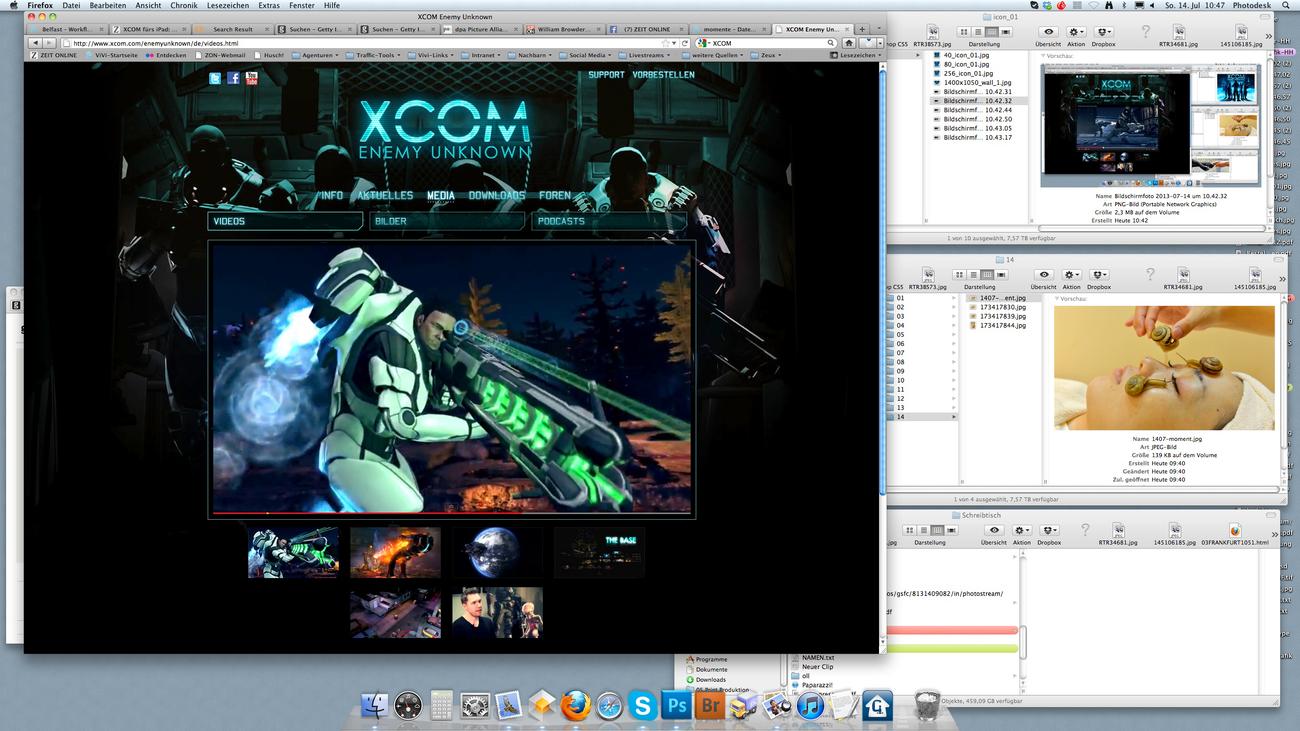
Task: Open Adobe Bridge from the Dock
Action: [710, 706]
